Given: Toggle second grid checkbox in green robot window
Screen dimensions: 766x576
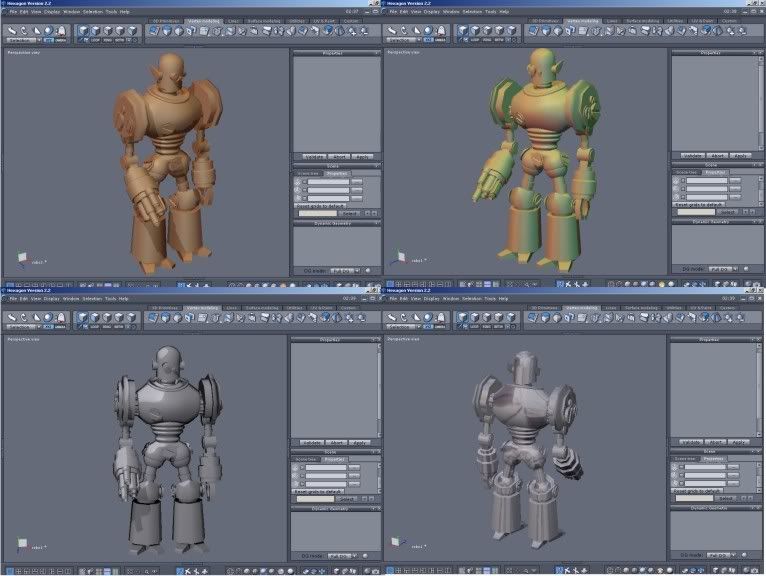Looking at the screenshot, I should pyautogui.click(x=683, y=189).
